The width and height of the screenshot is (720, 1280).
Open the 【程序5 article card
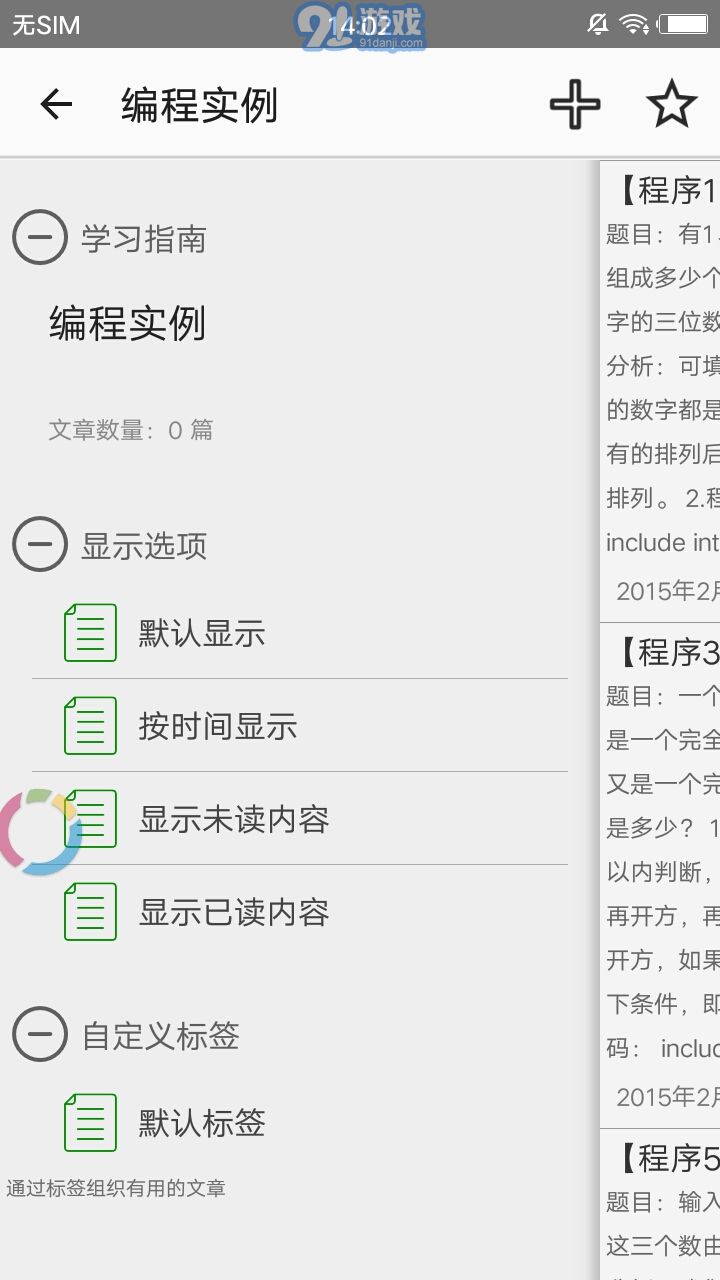pos(660,1205)
